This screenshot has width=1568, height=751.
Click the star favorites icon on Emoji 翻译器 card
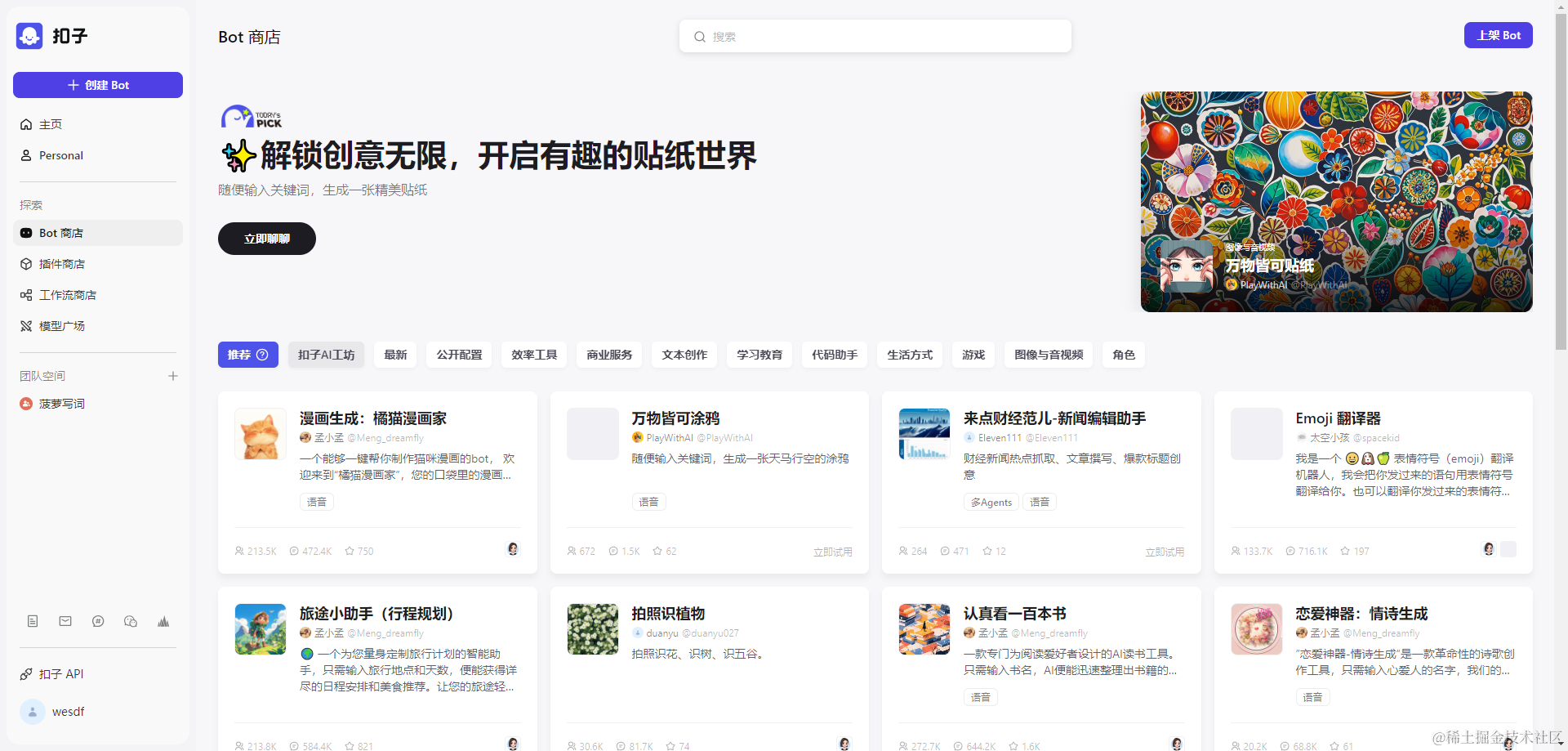pos(1345,552)
